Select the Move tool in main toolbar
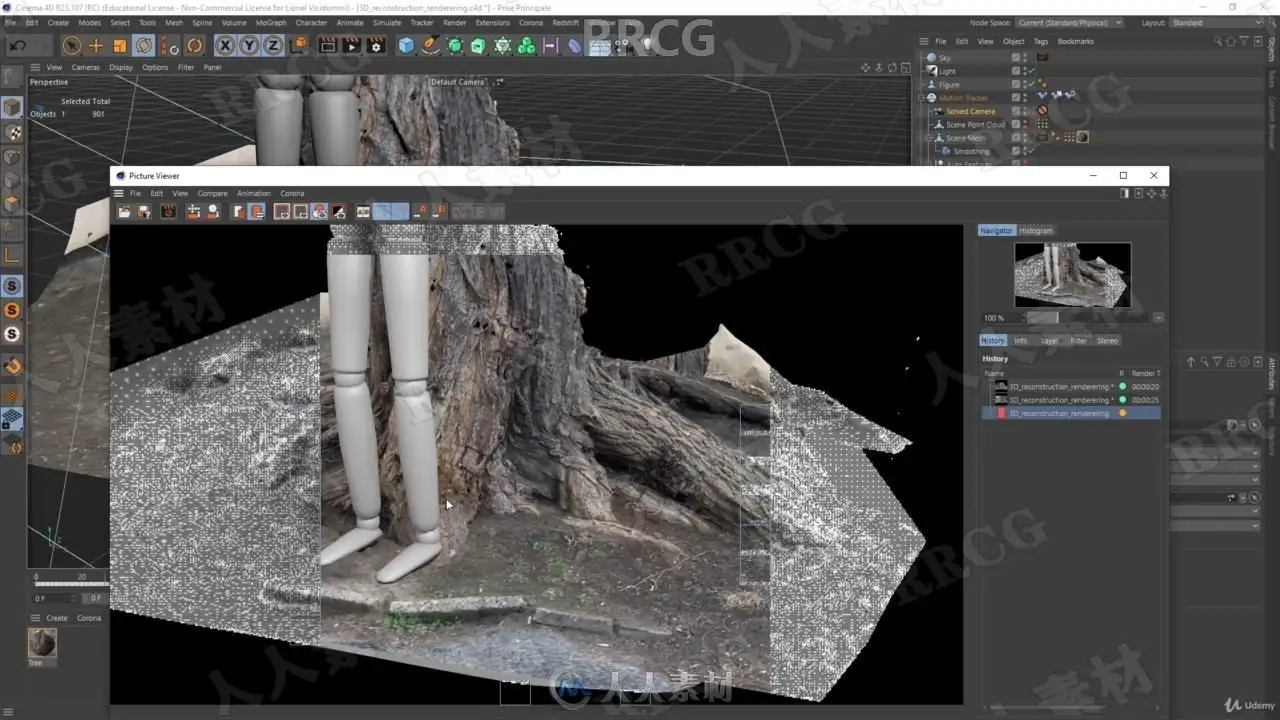This screenshot has height=720, width=1280. tap(96, 45)
